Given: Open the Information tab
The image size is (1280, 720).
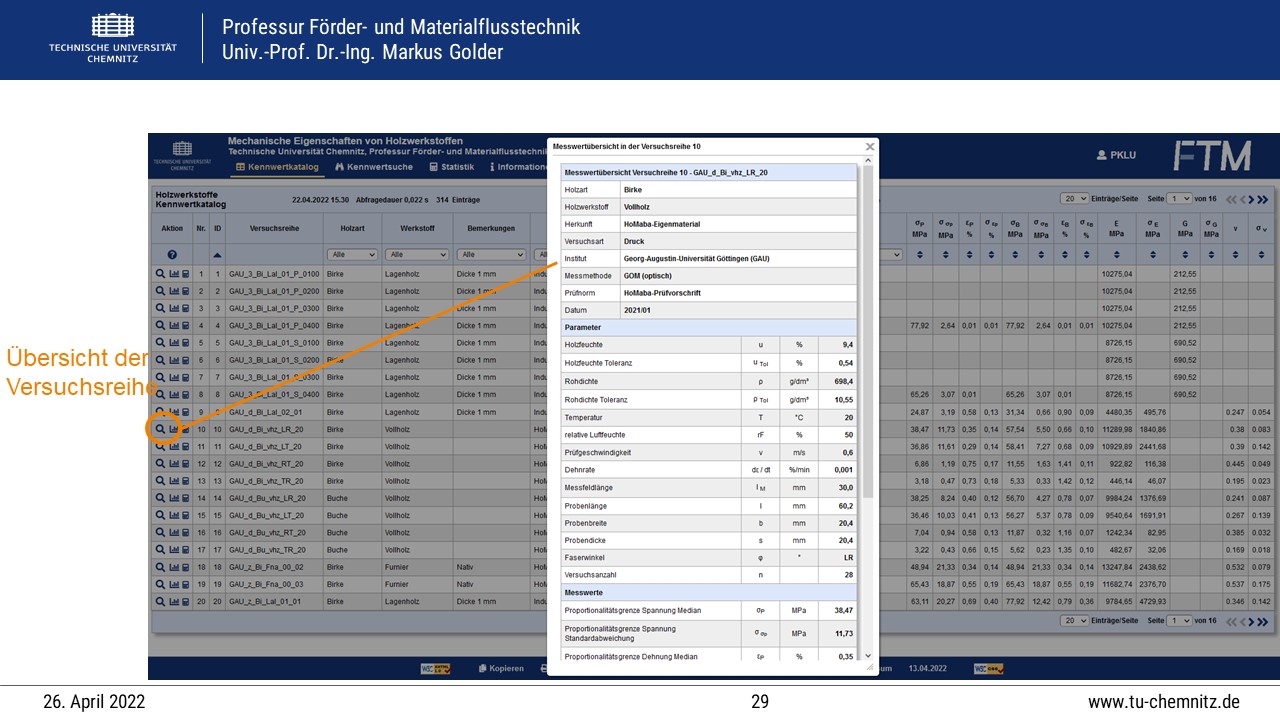Looking at the screenshot, I should [518, 167].
